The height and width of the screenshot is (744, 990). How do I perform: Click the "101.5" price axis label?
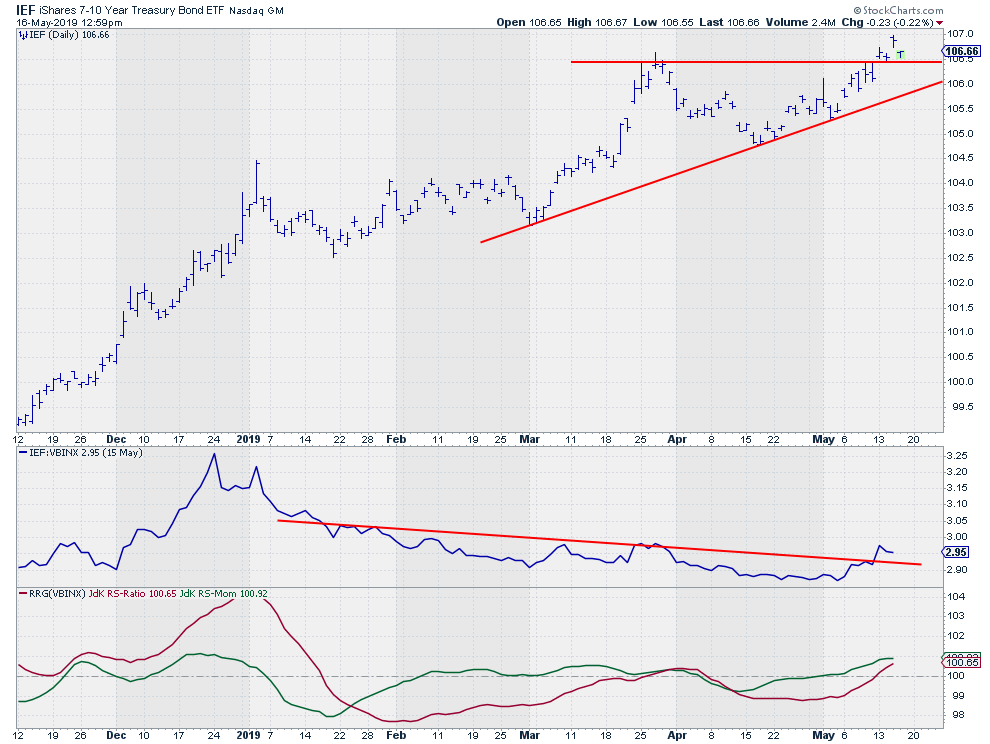[x=958, y=308]
